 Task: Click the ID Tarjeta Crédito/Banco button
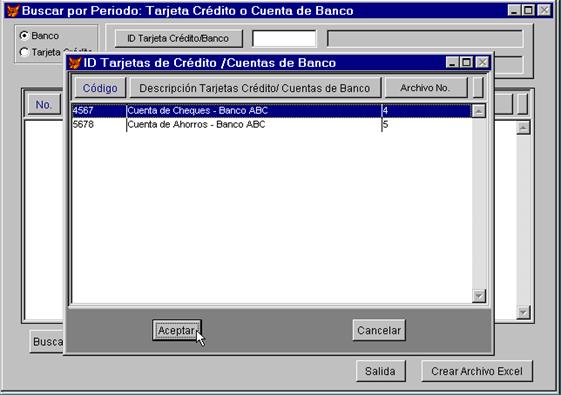coord(178,38)
